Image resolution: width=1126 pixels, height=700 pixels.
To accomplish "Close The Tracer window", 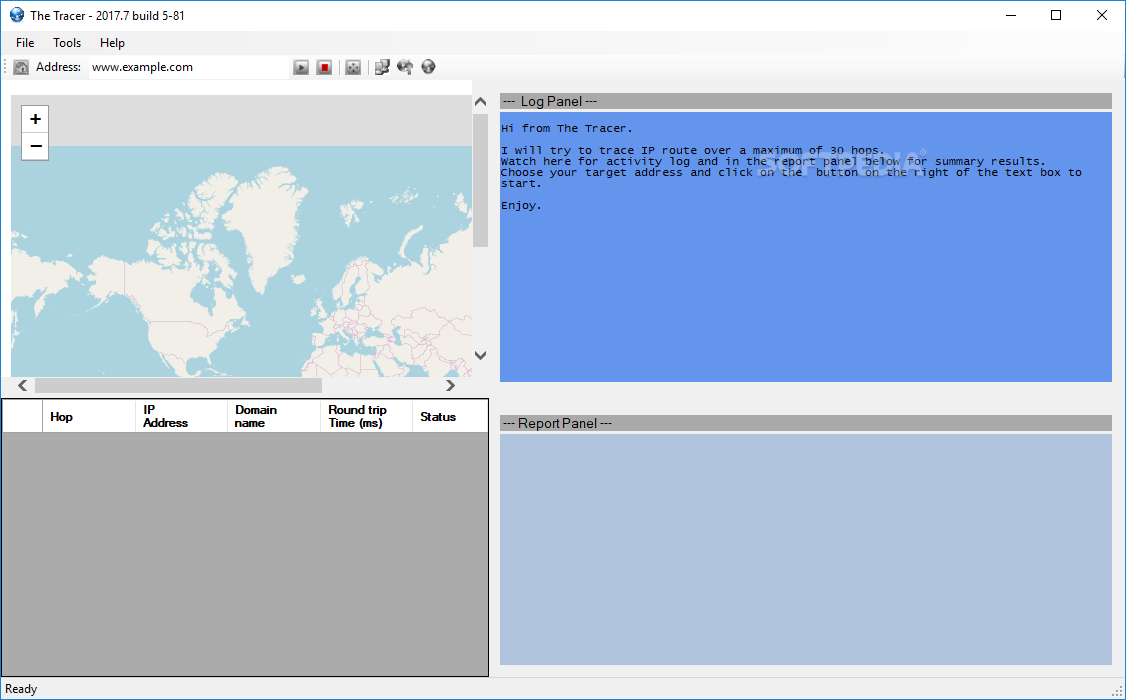I will pyautogui.click(x=1102, y=15).
